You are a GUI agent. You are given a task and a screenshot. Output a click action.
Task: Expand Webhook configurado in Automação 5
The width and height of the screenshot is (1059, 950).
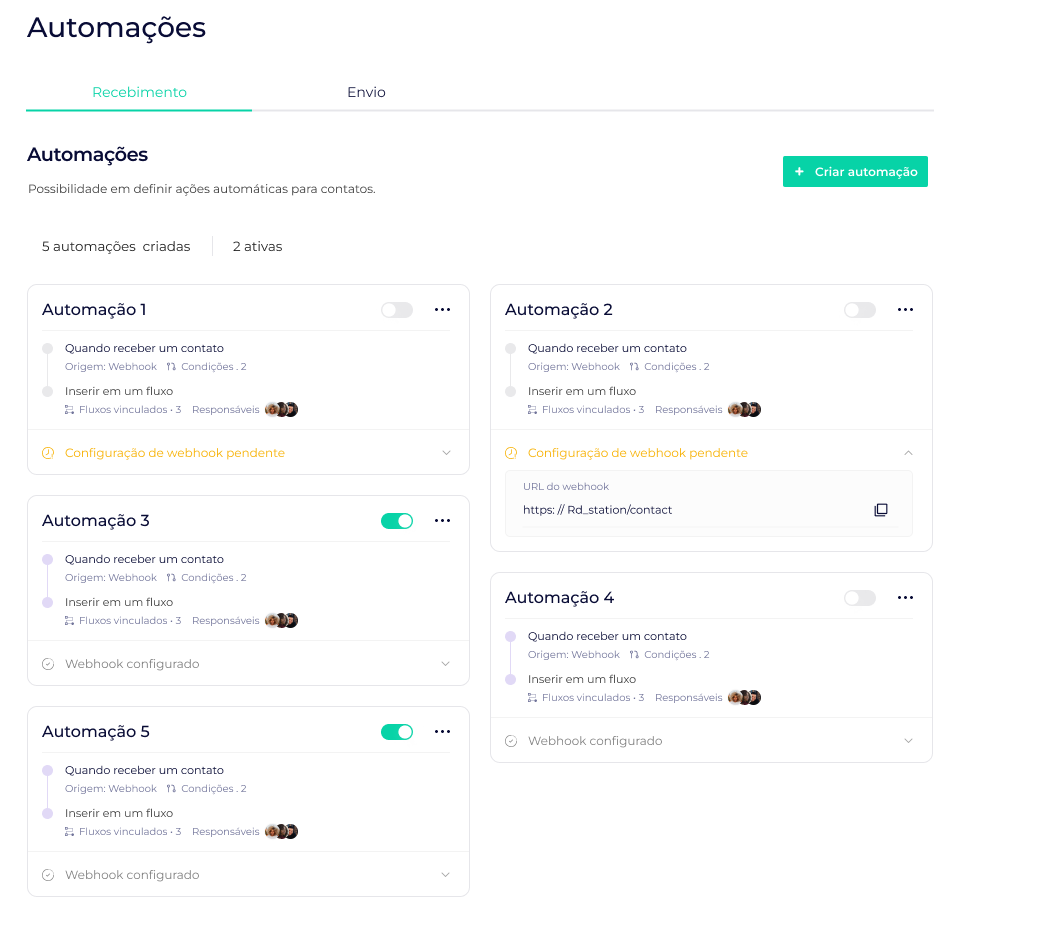tap(446, 875)
